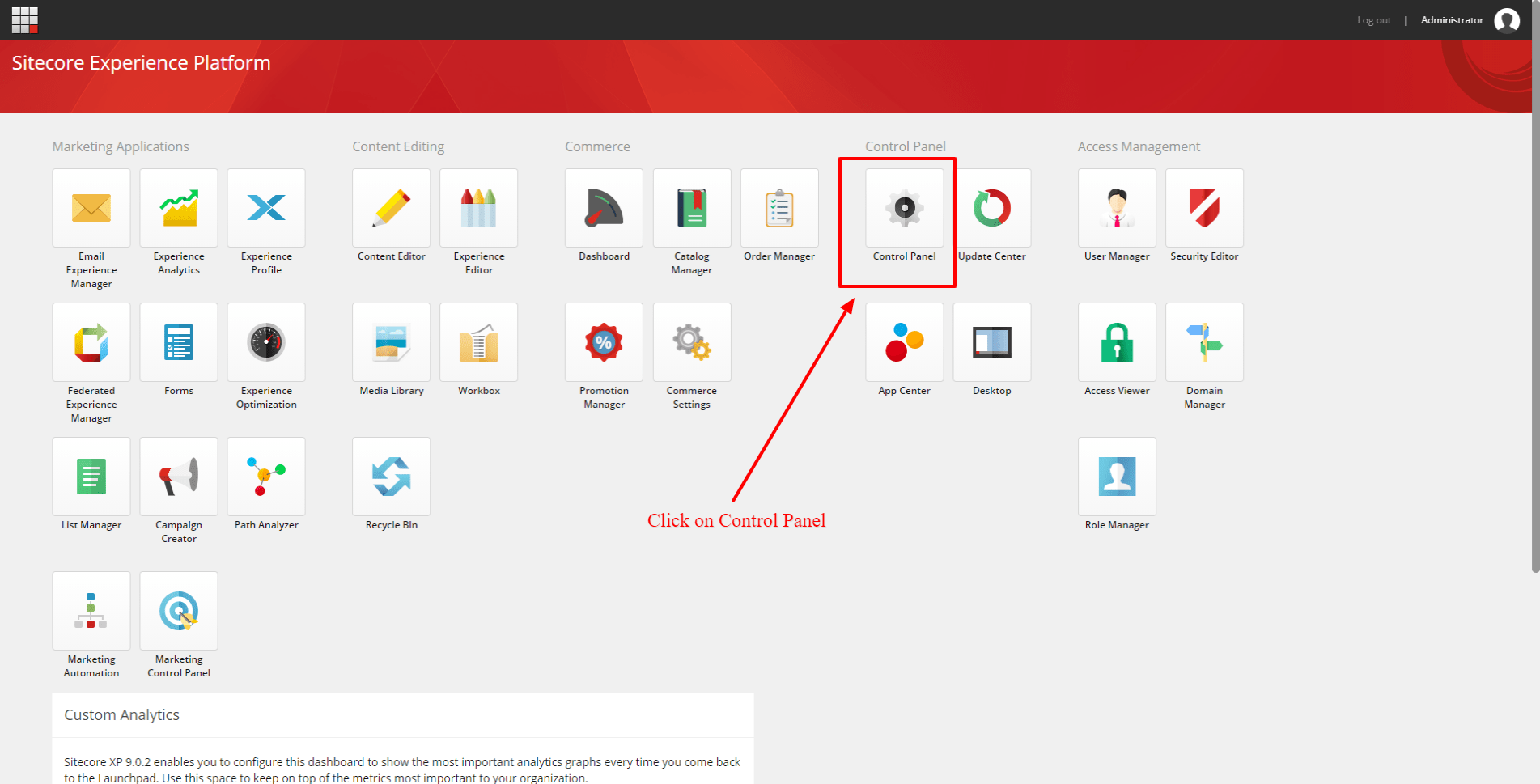The image size is (1540, 784).
Task: Click the launchpad grid icon
Action: click(x=25, y=19)
